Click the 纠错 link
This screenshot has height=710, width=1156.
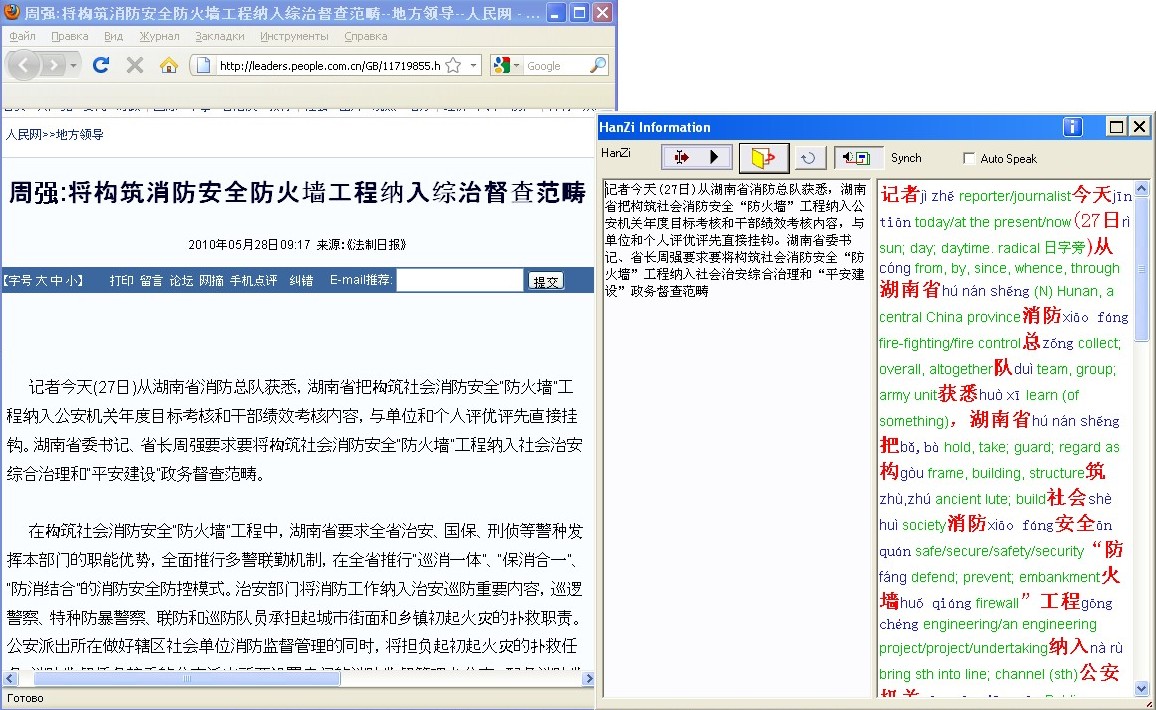(x=301, y=280)
